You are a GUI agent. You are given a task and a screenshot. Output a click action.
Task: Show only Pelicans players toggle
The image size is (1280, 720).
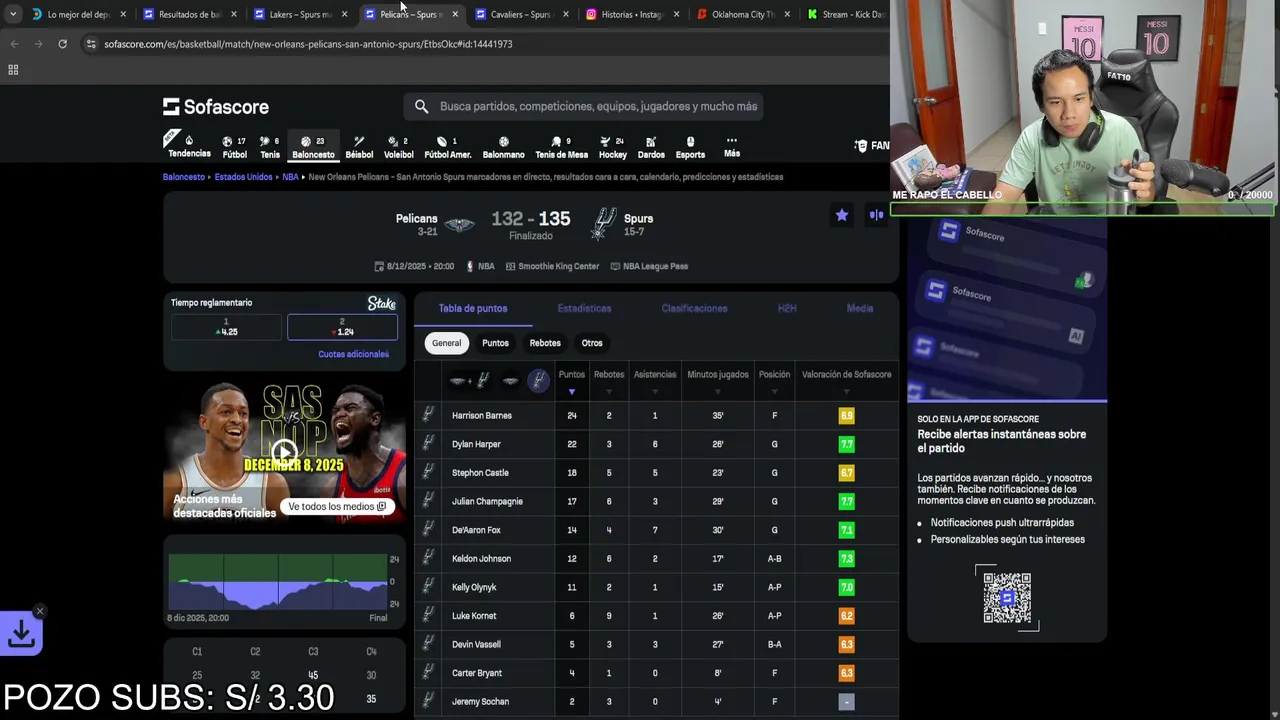pos(510,381)
